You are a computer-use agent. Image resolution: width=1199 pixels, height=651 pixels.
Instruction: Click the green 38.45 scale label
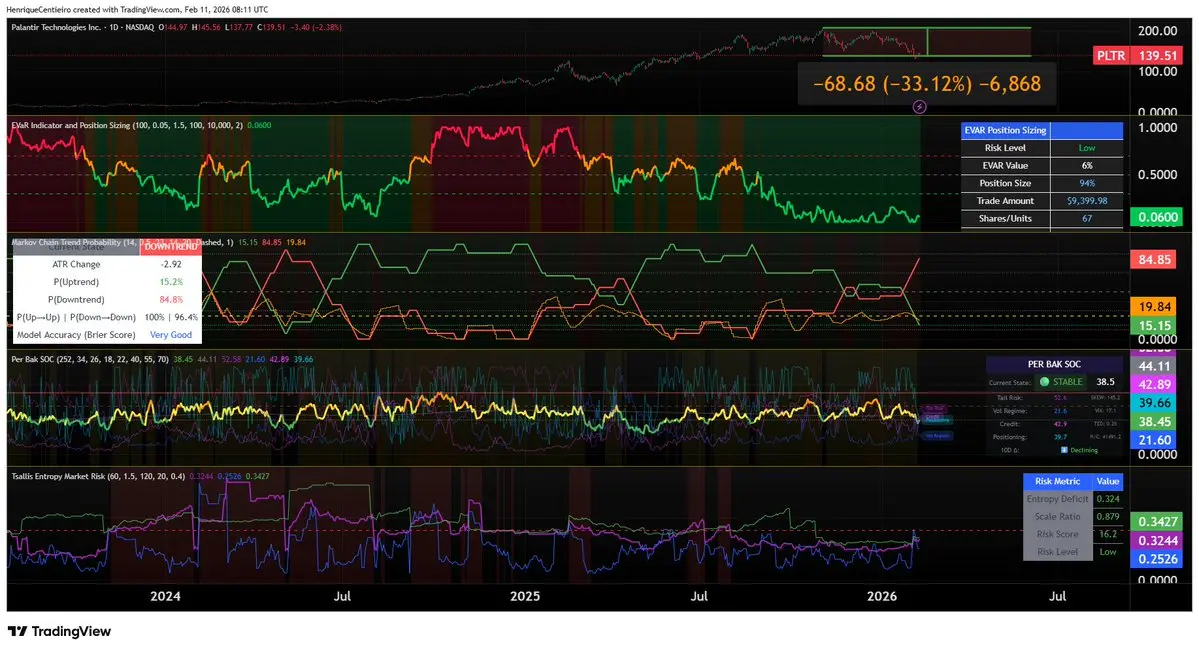[1155, 422]
